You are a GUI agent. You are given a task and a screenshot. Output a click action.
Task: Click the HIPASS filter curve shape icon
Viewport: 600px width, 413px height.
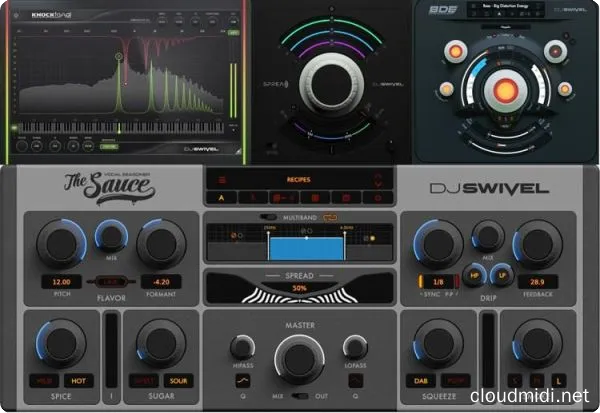(243, 381)
